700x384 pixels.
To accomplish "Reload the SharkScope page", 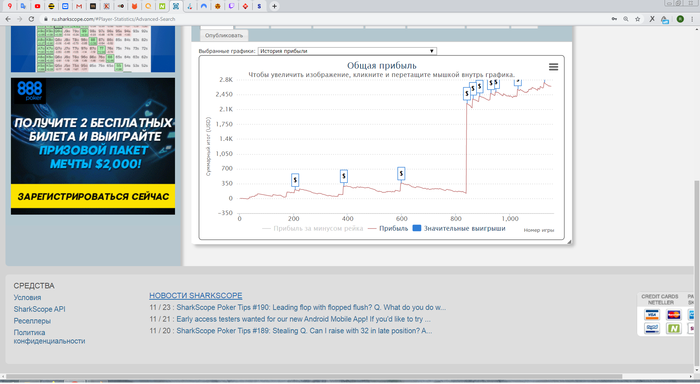I will [x=31, y=19].
